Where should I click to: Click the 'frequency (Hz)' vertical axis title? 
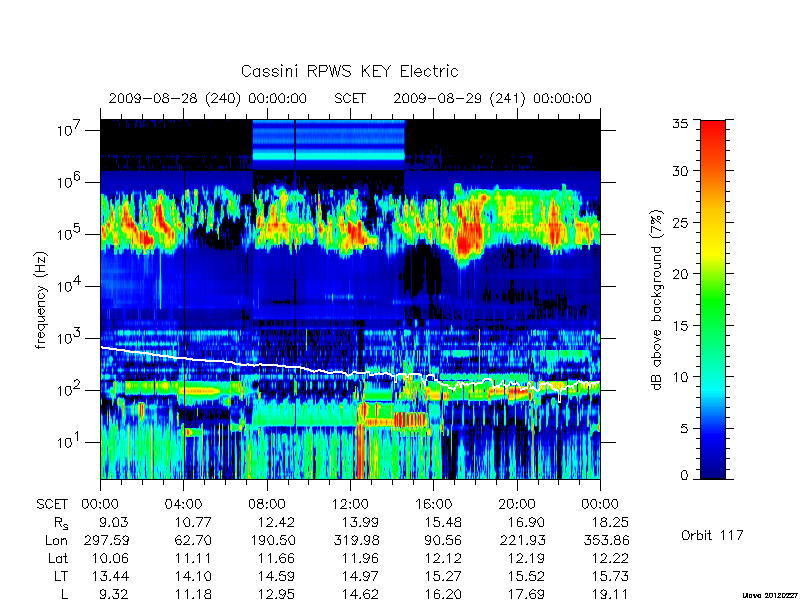pyautogui.click(x=41, y=300)
